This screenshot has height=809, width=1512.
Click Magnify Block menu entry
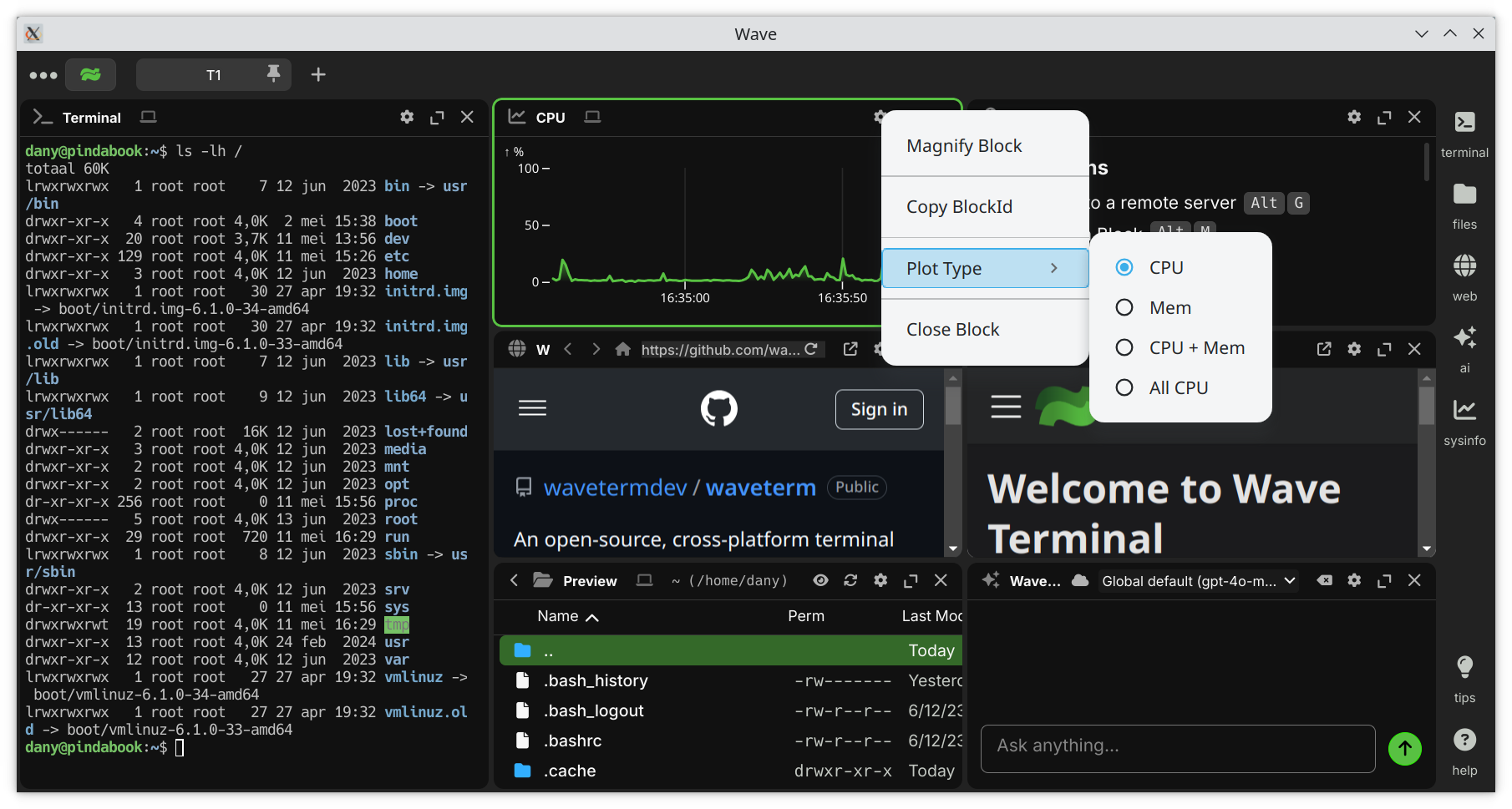pos(985,145)
